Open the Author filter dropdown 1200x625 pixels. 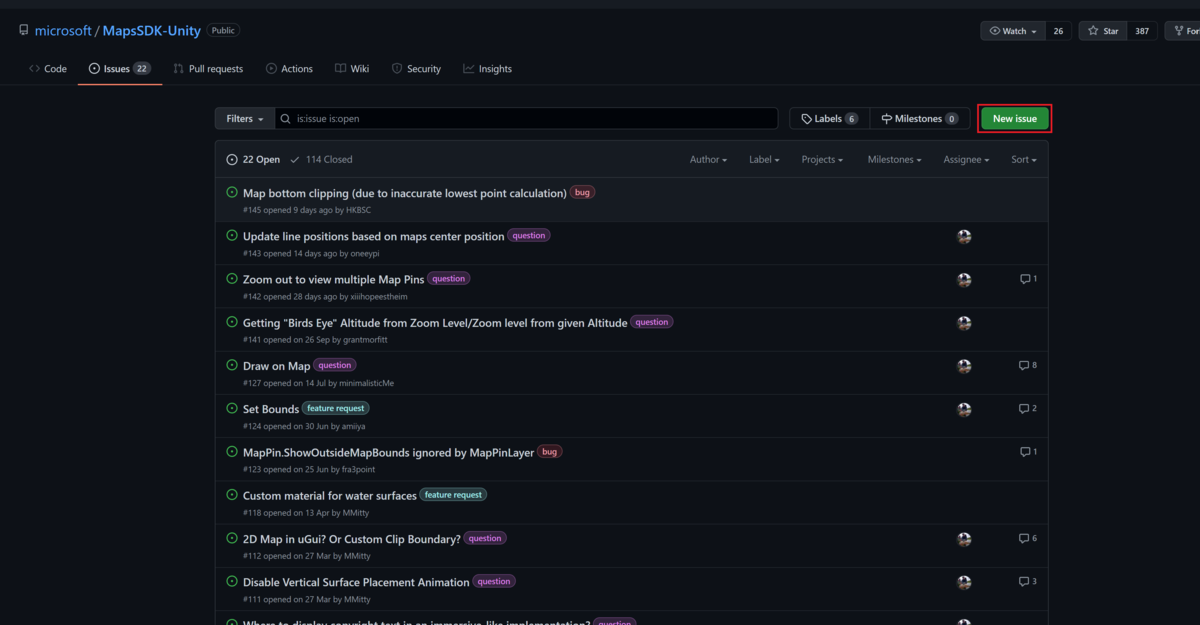708,160
